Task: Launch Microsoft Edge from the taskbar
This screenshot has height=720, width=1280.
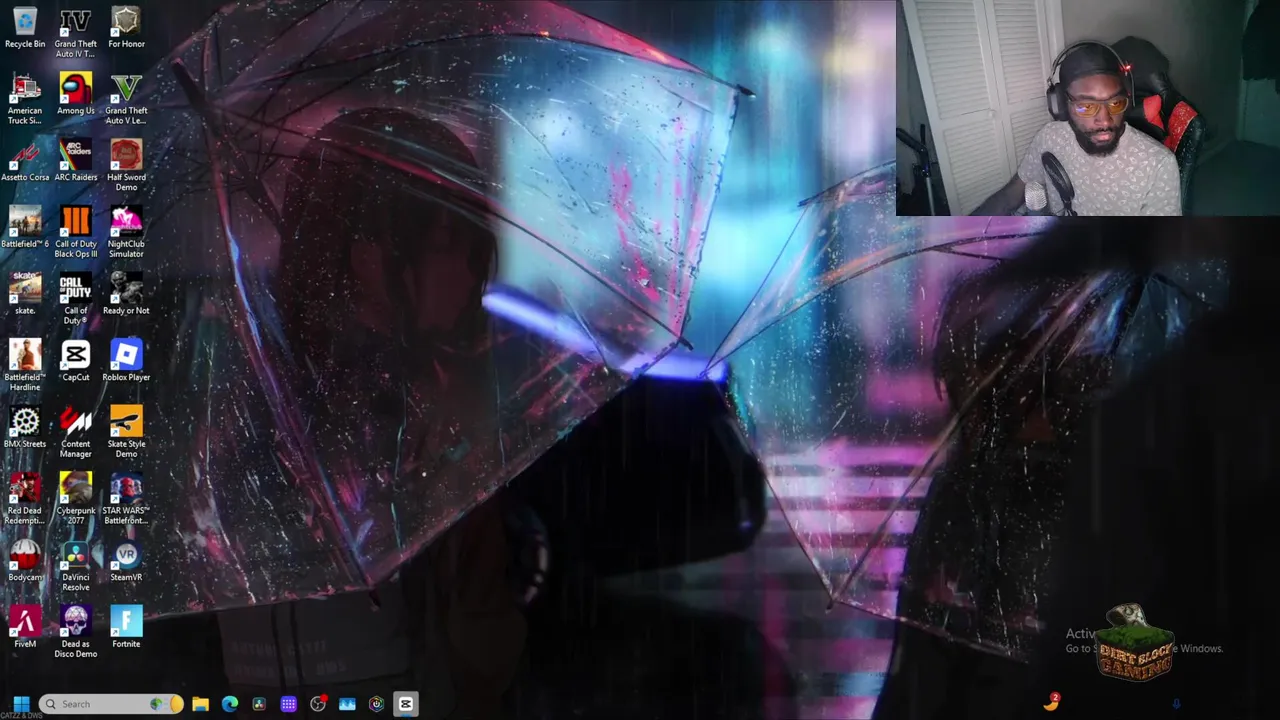Action: [230, 704]
